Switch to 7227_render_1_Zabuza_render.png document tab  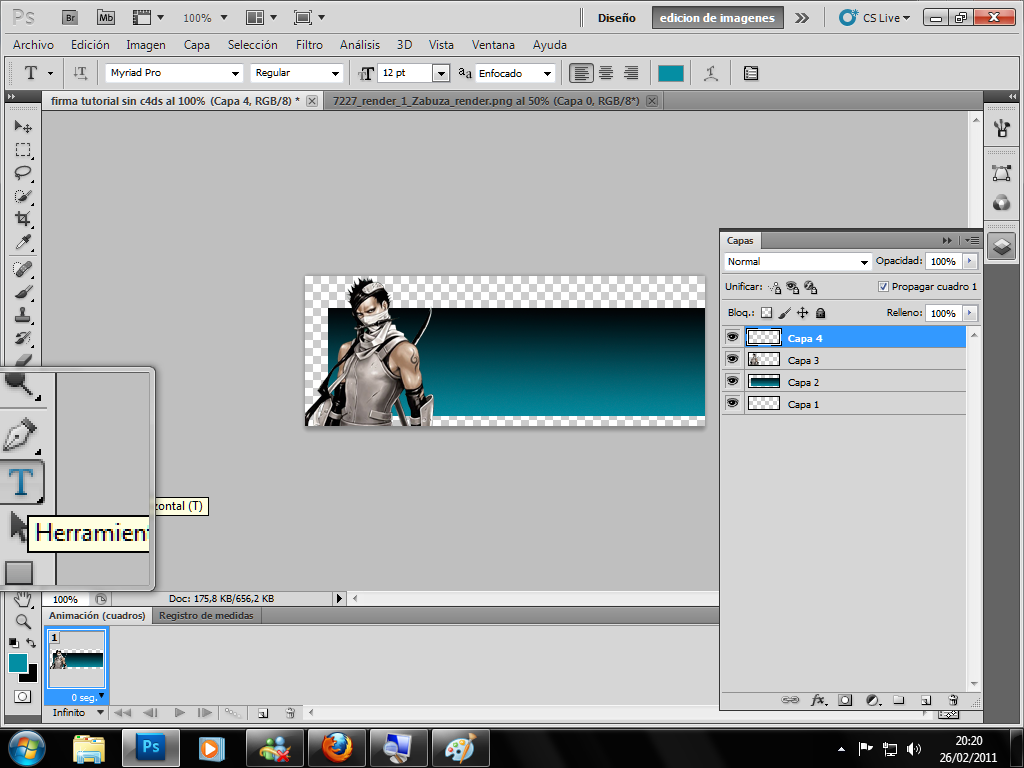[486, 101]
